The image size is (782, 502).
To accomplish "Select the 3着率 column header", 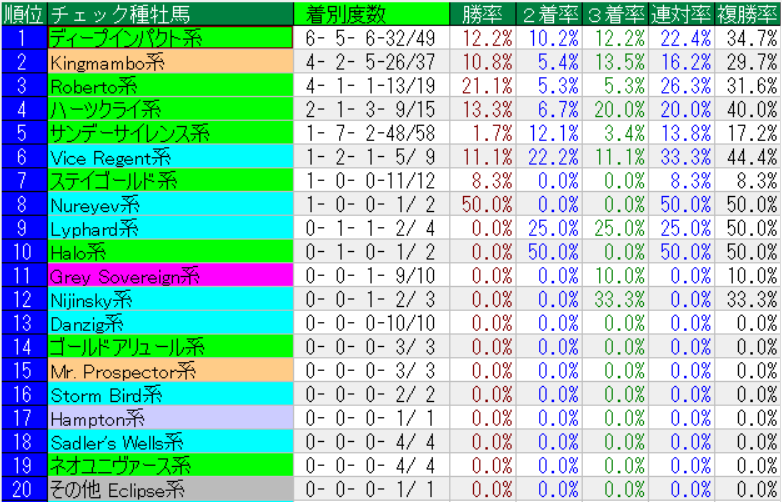I will [616, 13].
